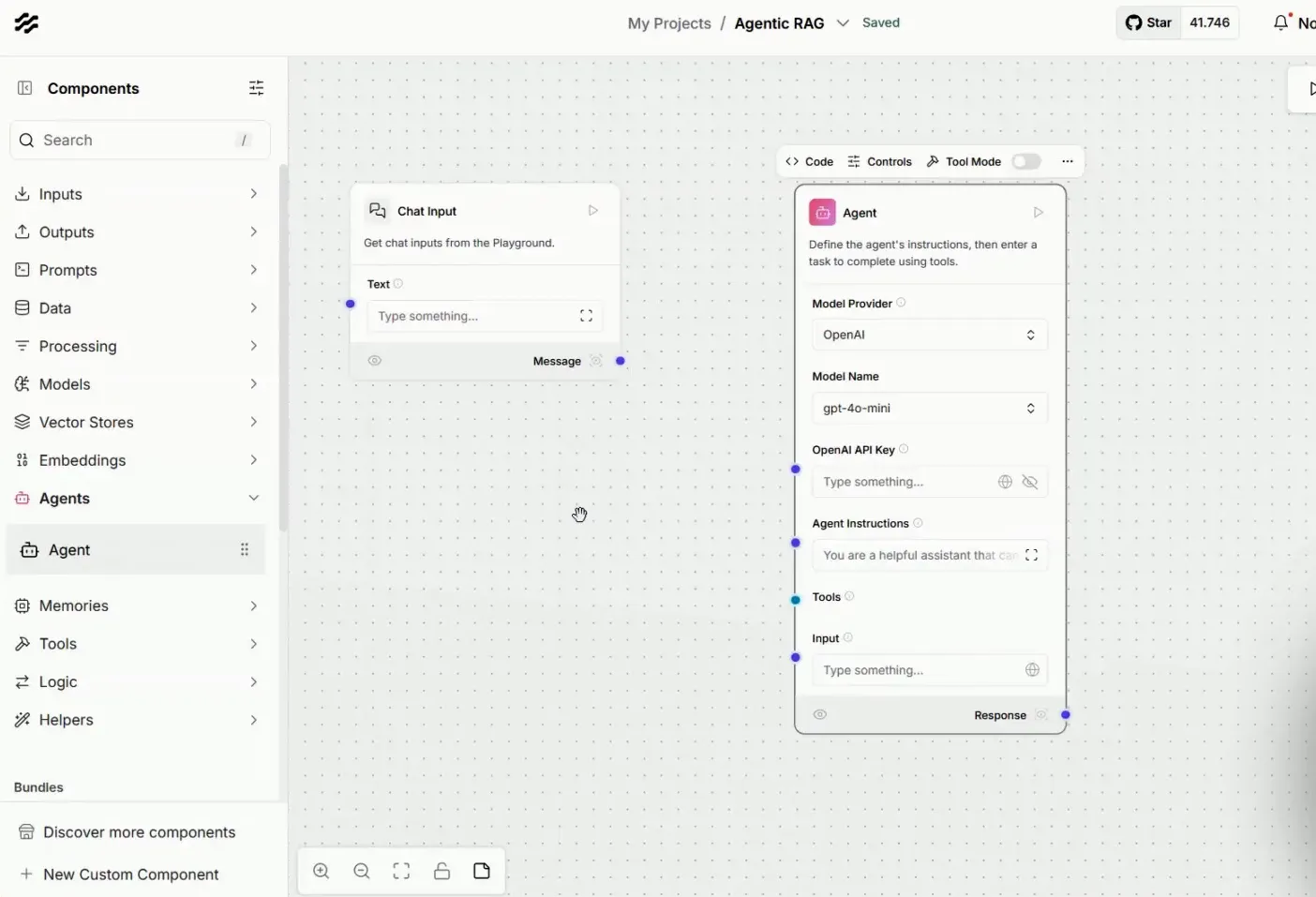Focus the component Search field

pyautogui.click(x=140, y=141)
